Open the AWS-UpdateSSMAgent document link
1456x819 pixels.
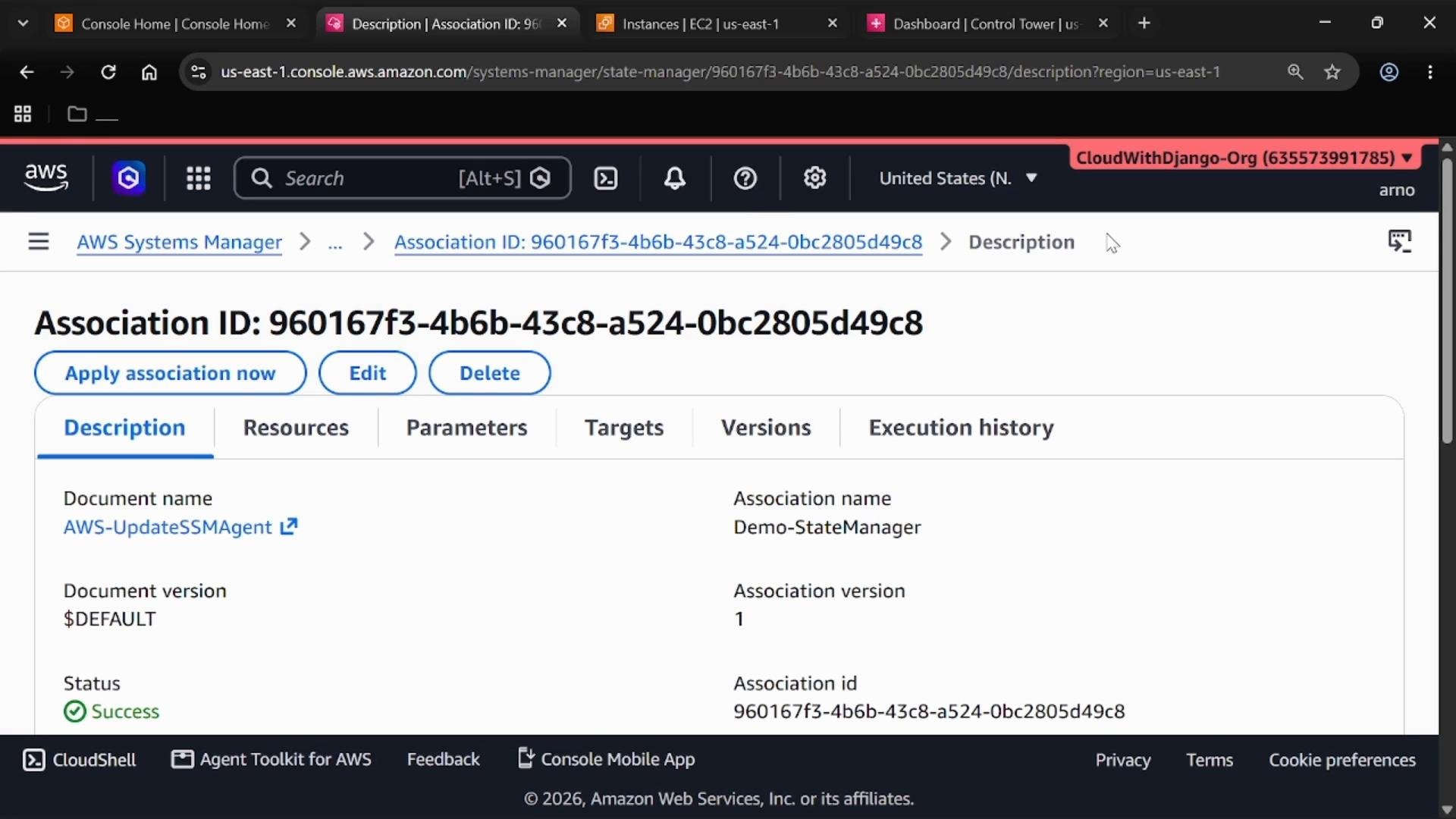point(168,527)
